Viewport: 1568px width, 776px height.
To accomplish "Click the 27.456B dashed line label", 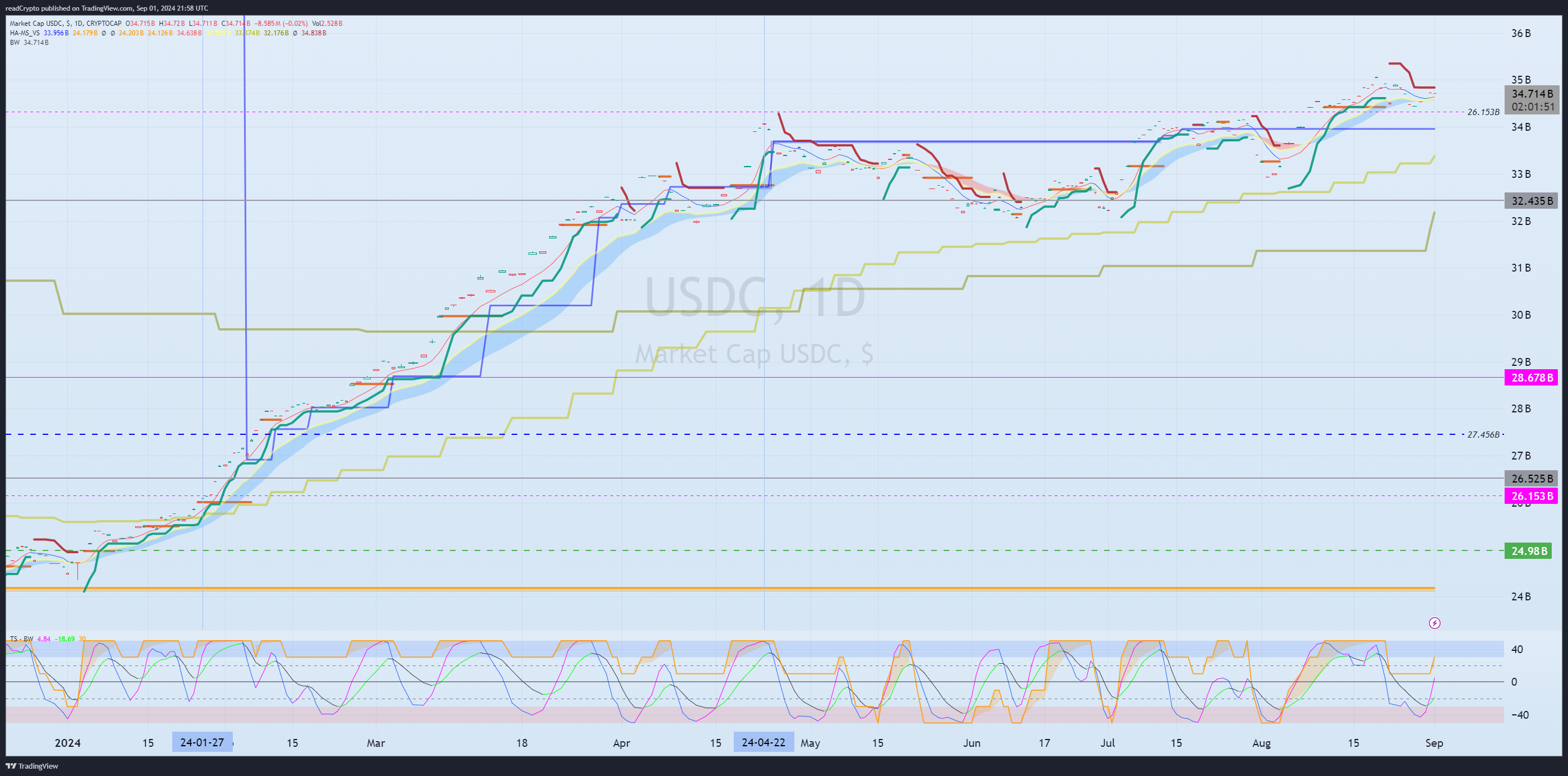I will point(1483,434).
